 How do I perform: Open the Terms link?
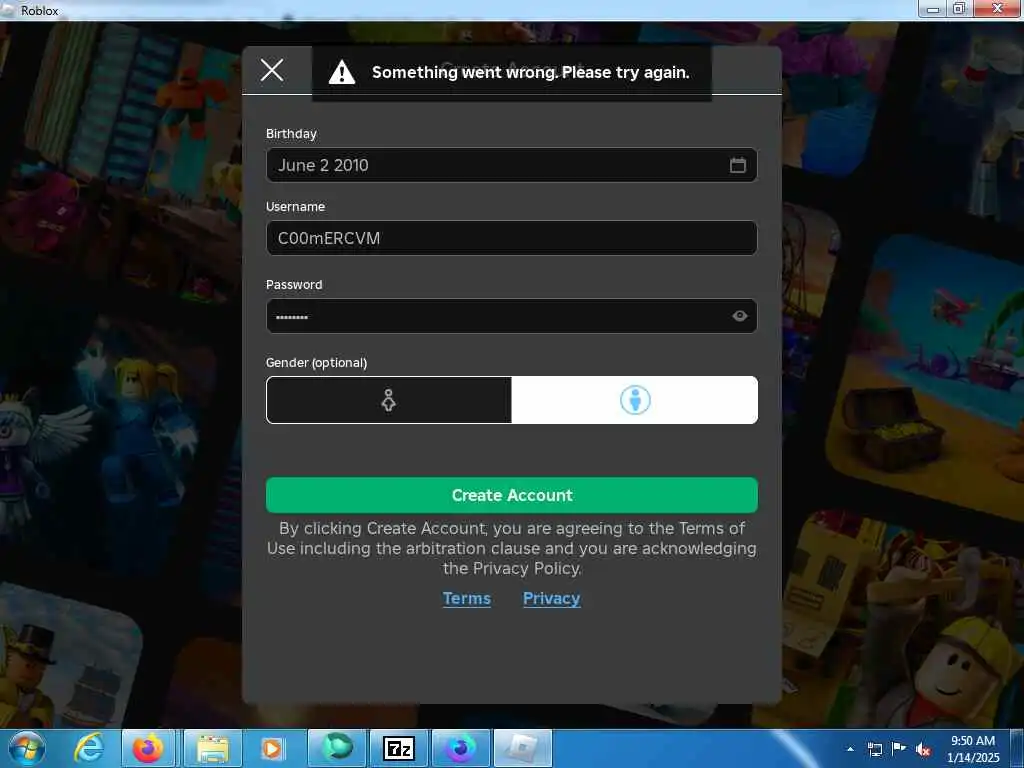click(x=466, y=598)
